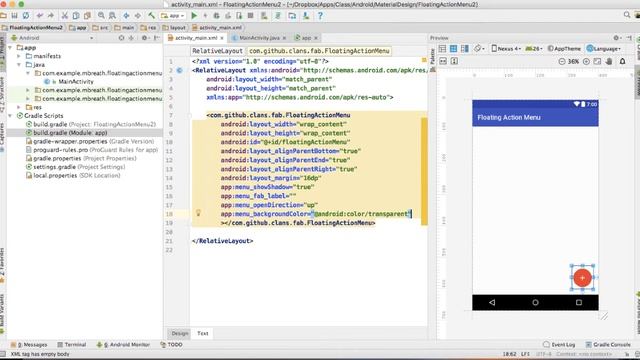Click the search magnifier in top right
The height and width of the screenshot is (360, 640).
[x=627, y=15]
